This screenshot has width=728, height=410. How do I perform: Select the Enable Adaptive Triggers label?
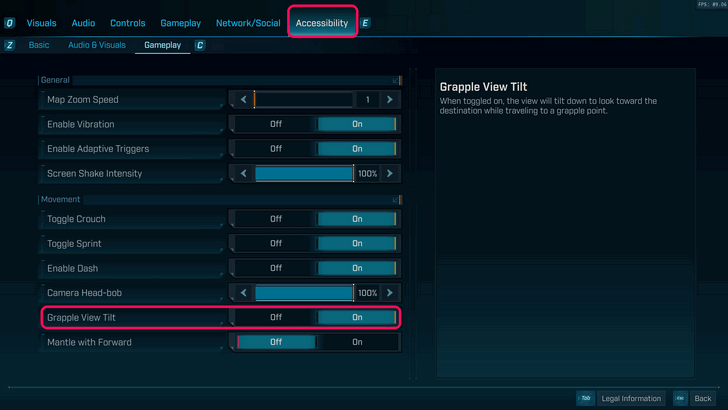coord(98,149)
